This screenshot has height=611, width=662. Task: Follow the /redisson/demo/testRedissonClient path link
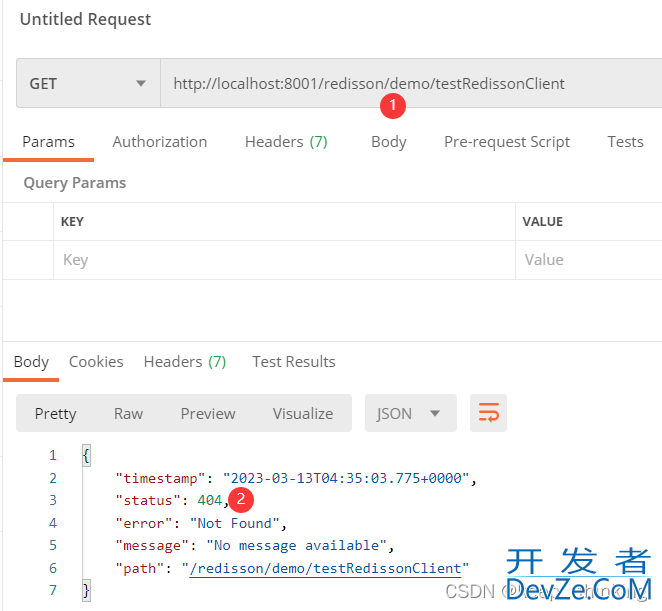(325, 568)
